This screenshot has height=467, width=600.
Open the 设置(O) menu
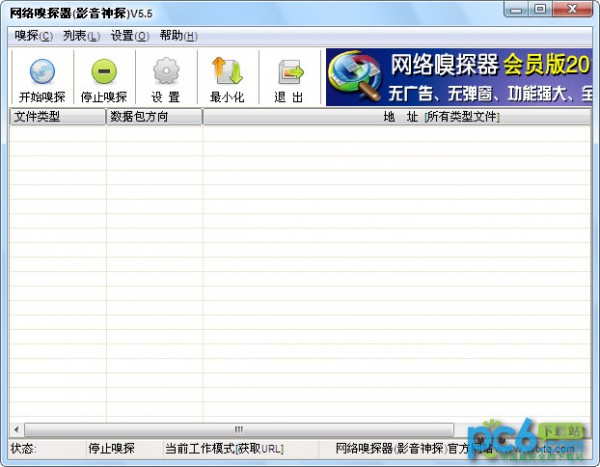tap(130, 36)
